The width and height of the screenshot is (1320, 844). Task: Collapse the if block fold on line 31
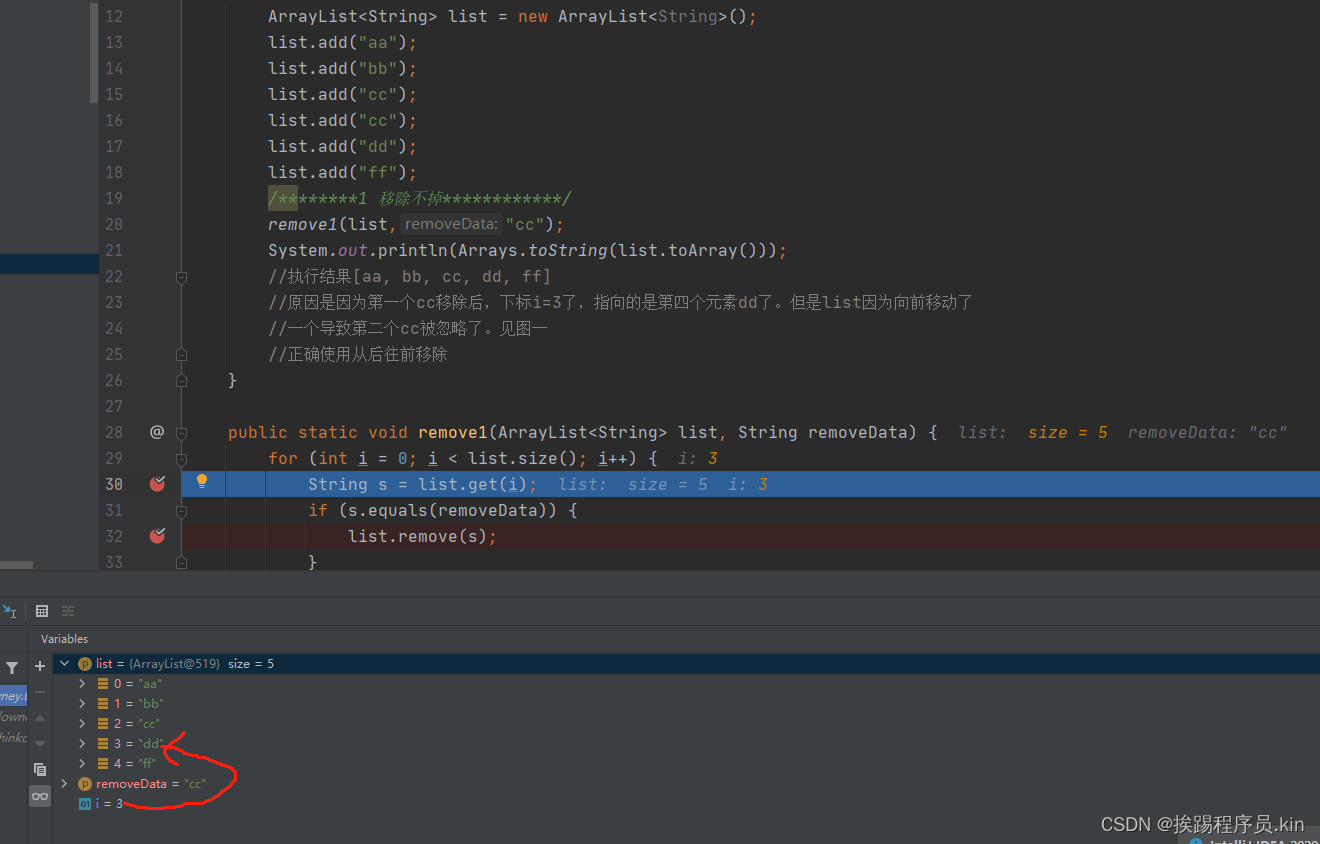click(181, 511)
